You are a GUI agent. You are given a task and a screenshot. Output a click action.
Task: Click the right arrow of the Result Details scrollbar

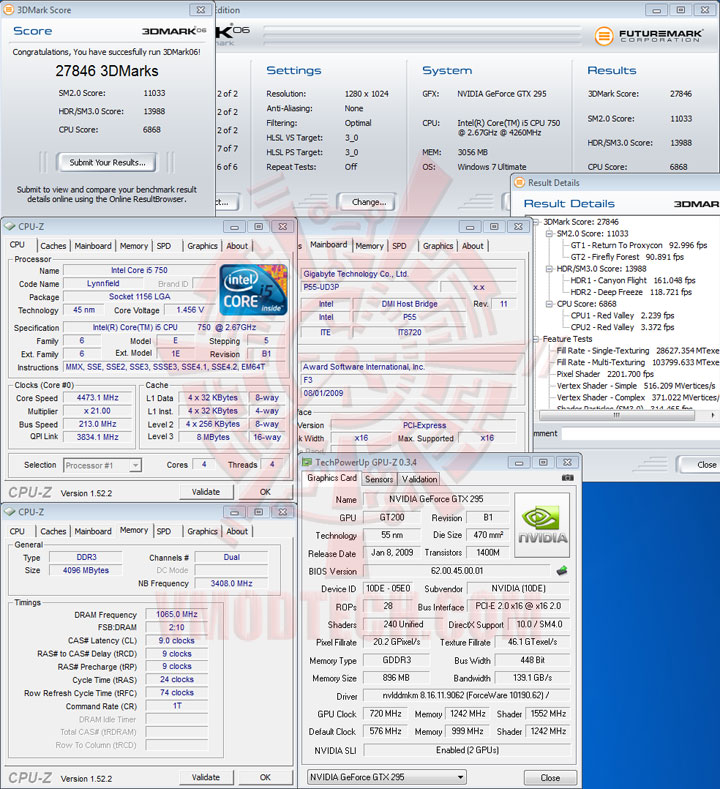tap(712, 415)
